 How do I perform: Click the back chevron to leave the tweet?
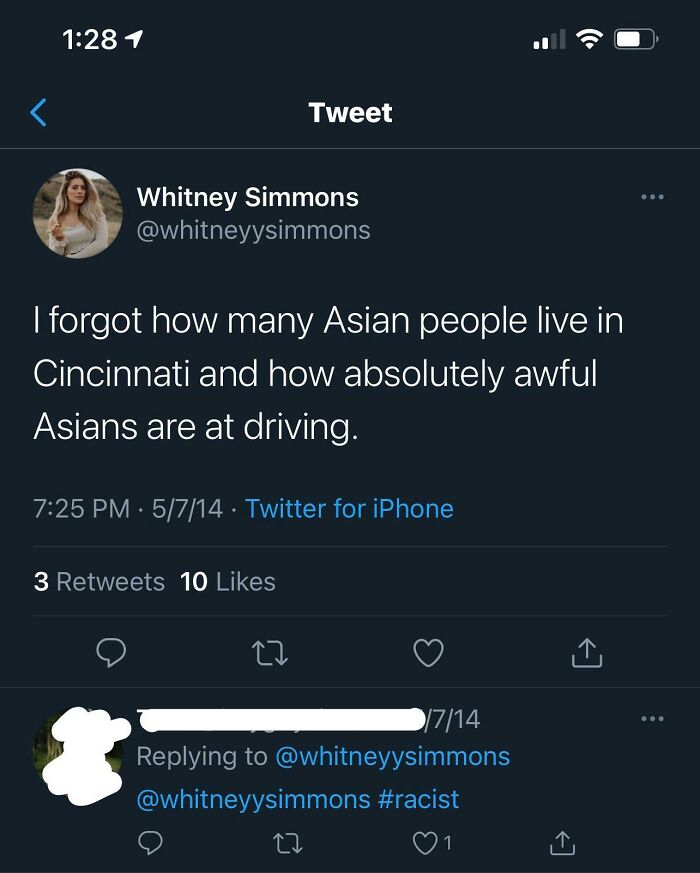[x=37, y=112]
